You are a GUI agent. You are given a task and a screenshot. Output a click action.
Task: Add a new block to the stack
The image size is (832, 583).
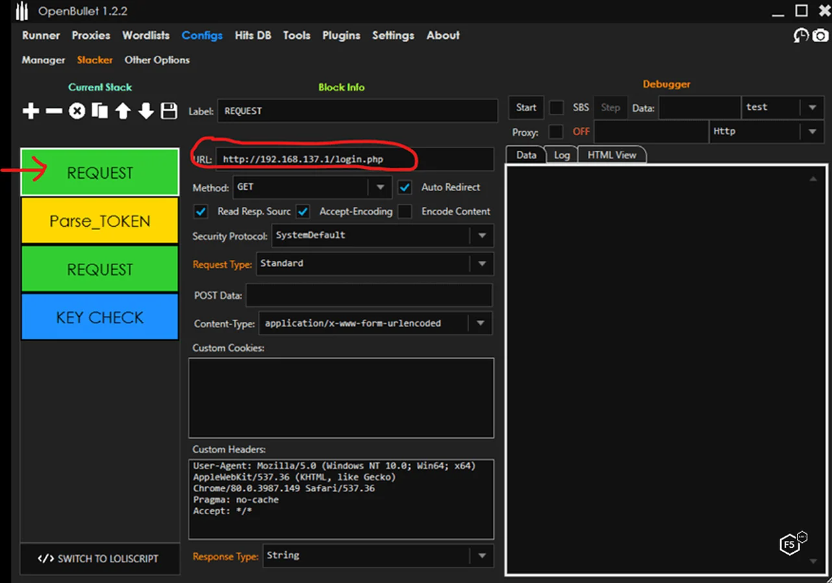(31, 111)
